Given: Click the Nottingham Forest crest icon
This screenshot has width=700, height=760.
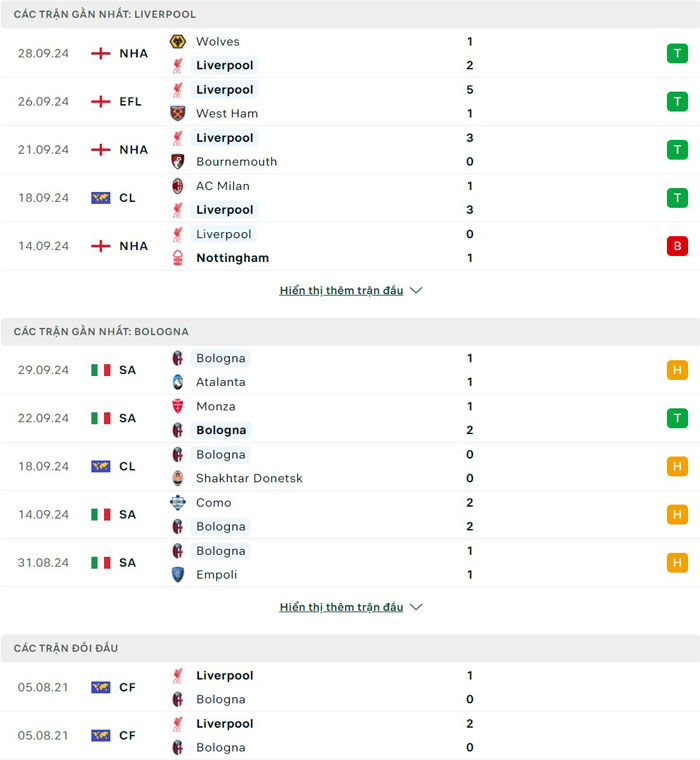Looking at the screenshot, I should 178,258.
